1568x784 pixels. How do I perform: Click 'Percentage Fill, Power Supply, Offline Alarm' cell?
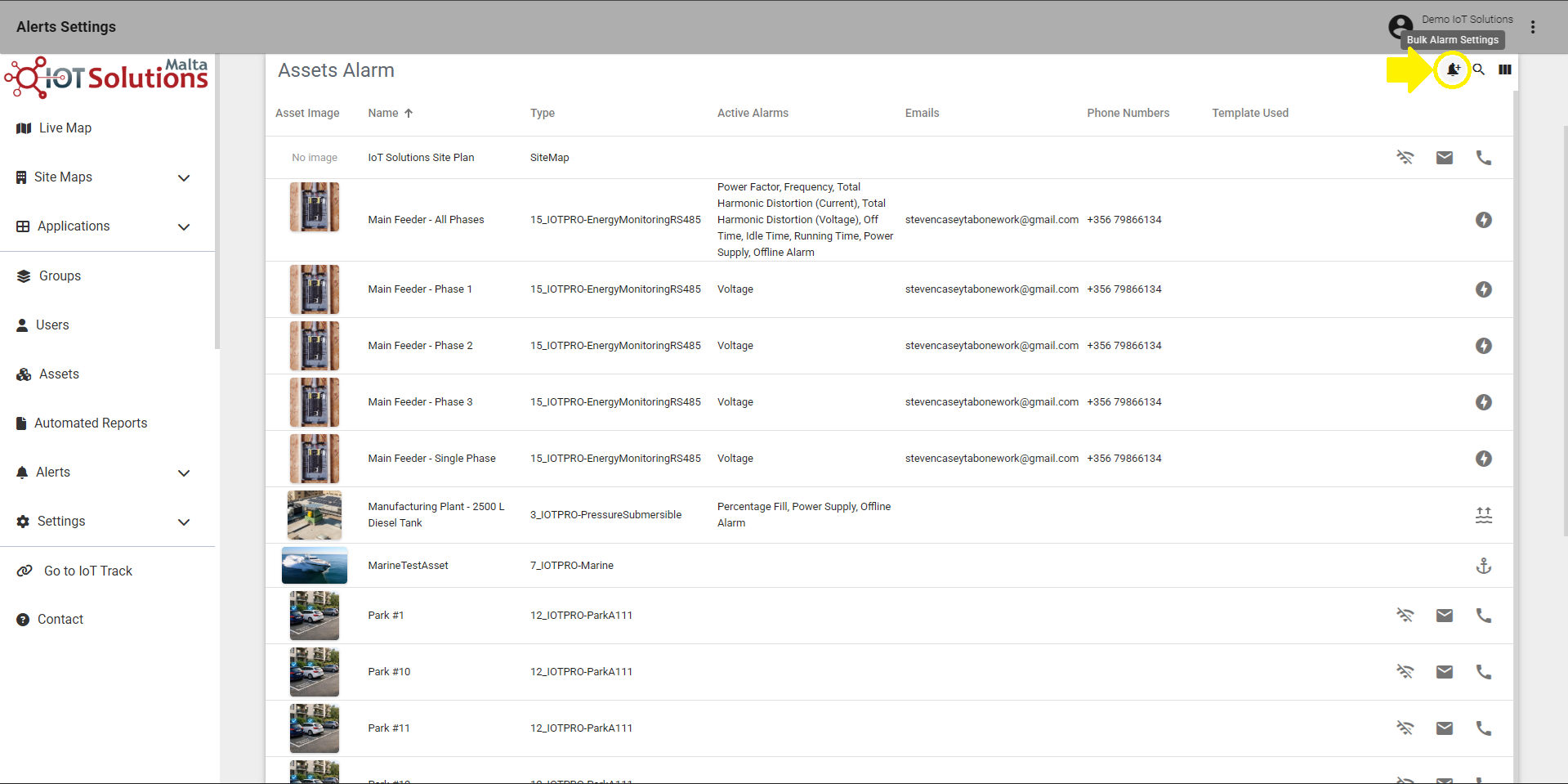click(804, 515)
